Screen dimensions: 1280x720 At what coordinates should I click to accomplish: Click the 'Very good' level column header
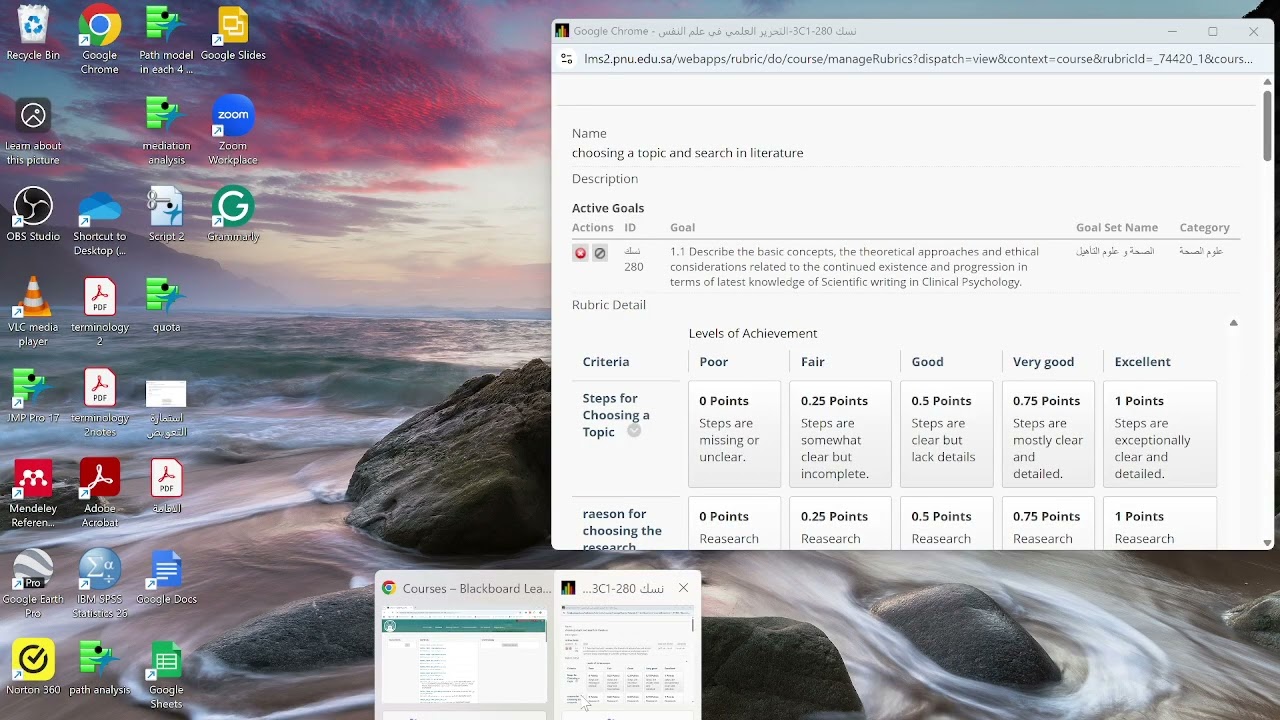[1043, 362]
